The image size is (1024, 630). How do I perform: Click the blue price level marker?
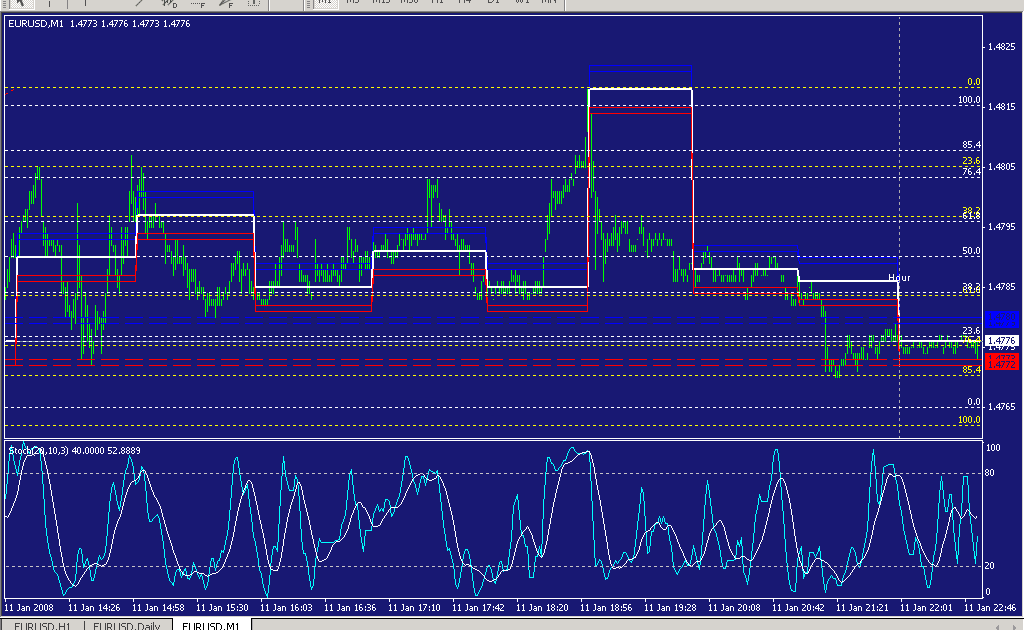(x=1001, y=320)
